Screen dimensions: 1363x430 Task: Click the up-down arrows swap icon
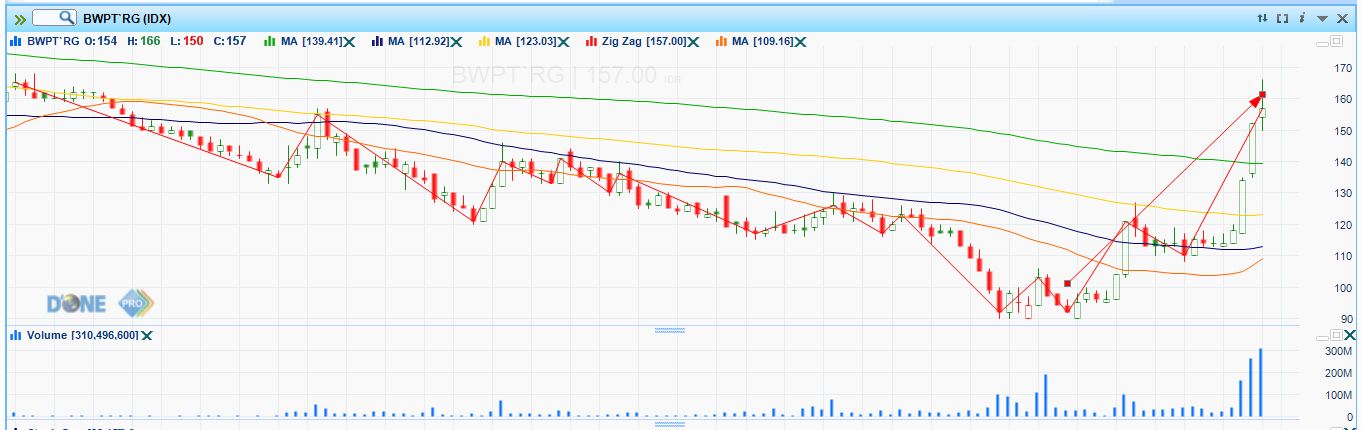[x=1263, y=18]
